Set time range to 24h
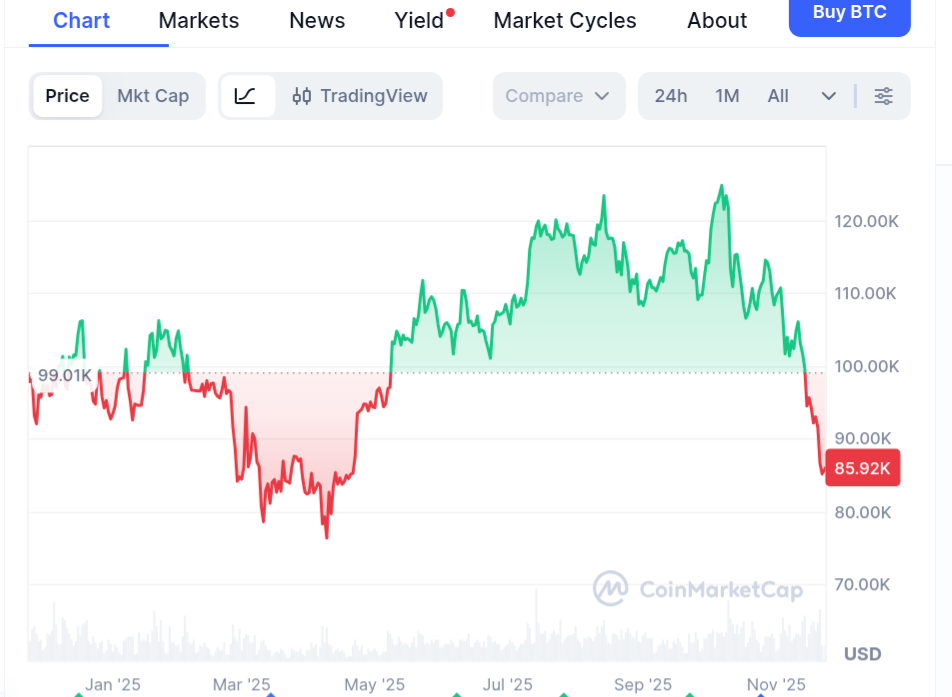This screenshot has height=697, width=952. (671, 96)
